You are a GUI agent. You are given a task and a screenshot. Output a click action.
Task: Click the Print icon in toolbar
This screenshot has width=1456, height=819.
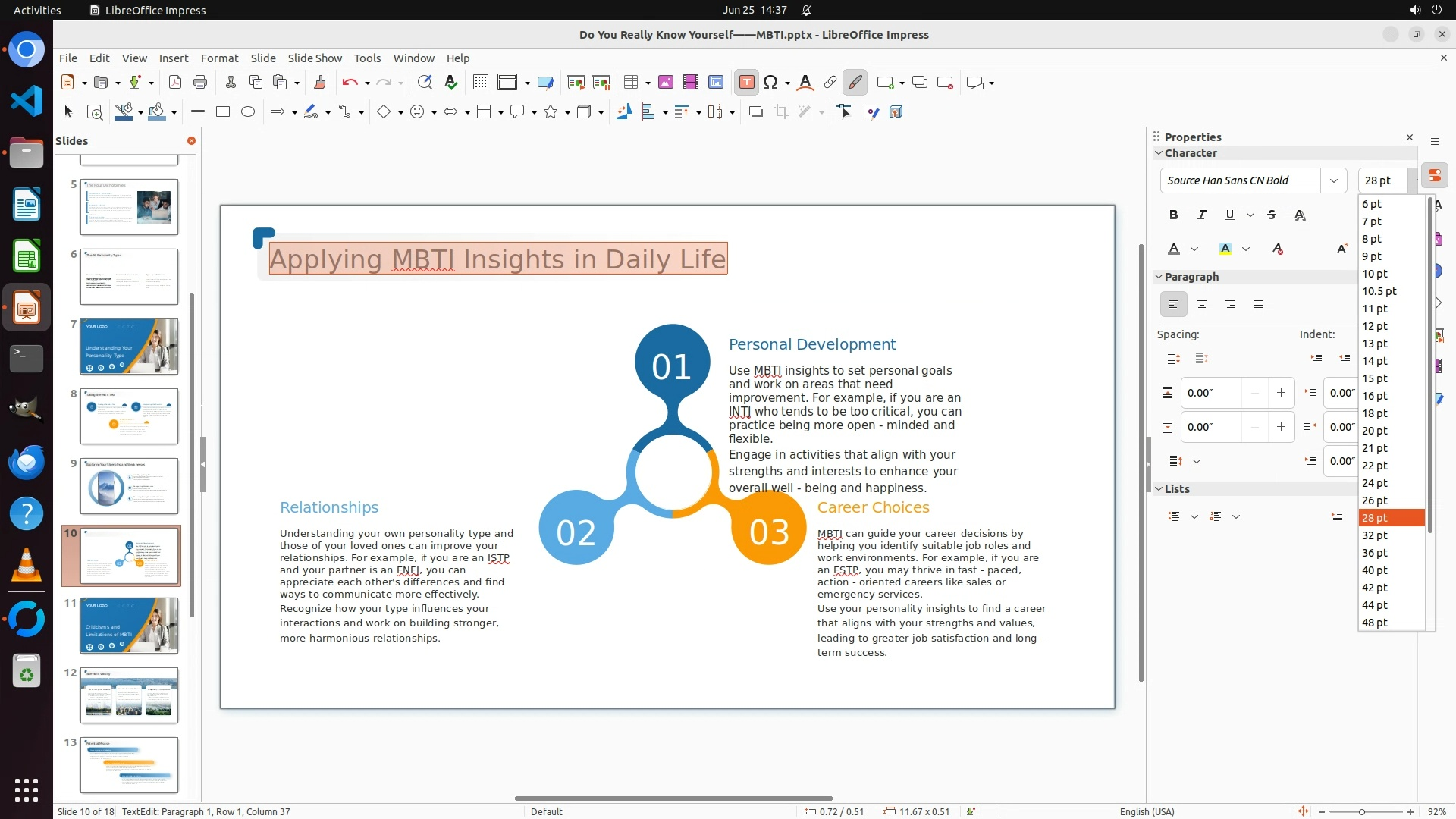coord(200,83)
